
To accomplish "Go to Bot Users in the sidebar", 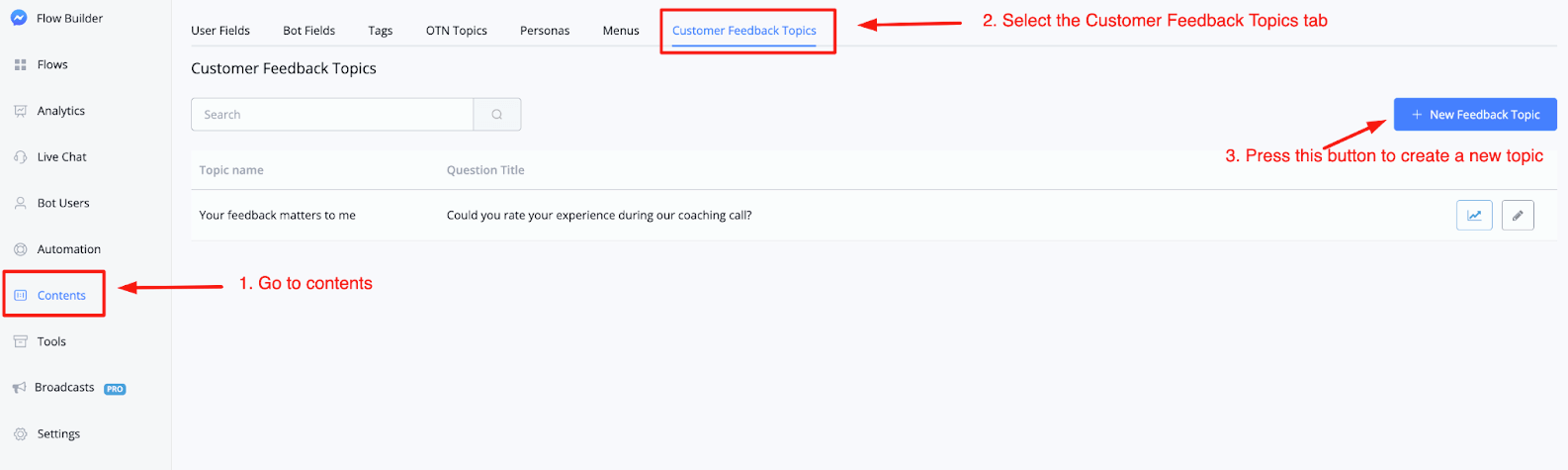I will (63, 203).
